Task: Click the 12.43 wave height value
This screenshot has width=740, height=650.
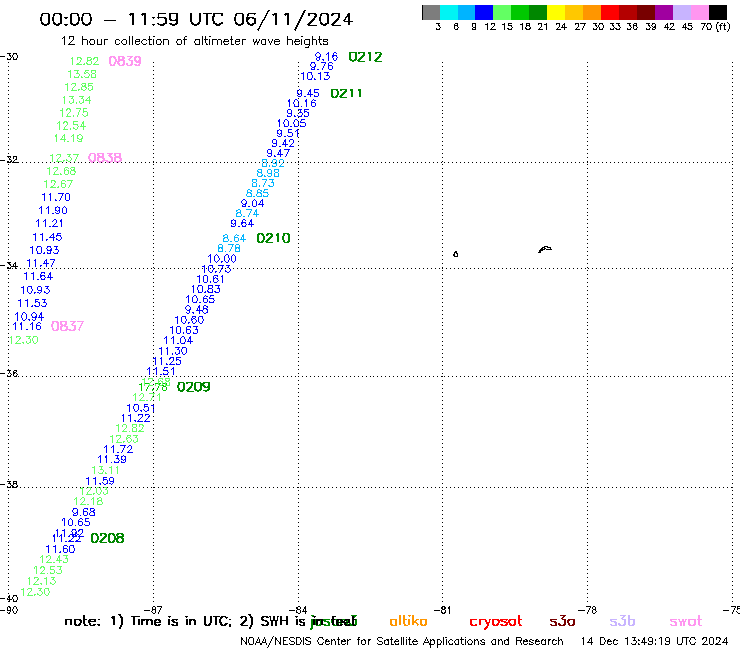Action: [x=54, y=559]
